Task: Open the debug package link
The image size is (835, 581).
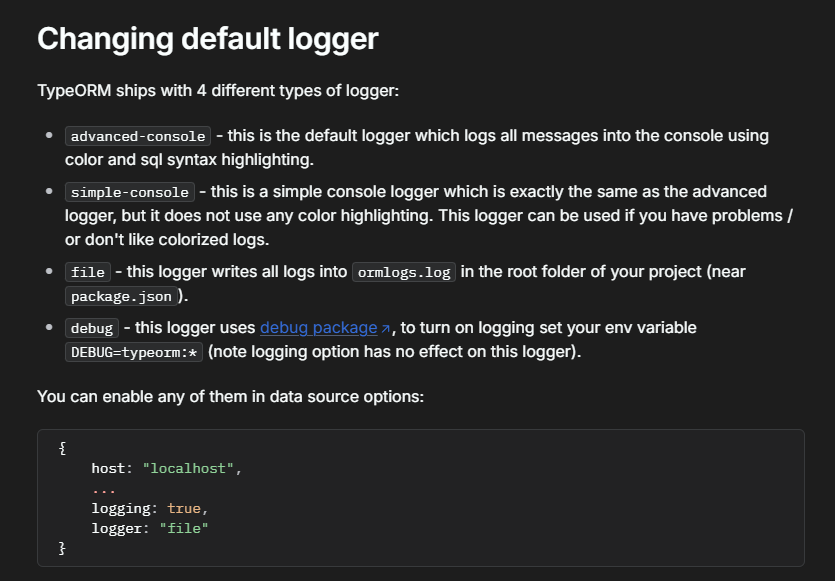Action: pyautogui.click(x=318, y=328)
